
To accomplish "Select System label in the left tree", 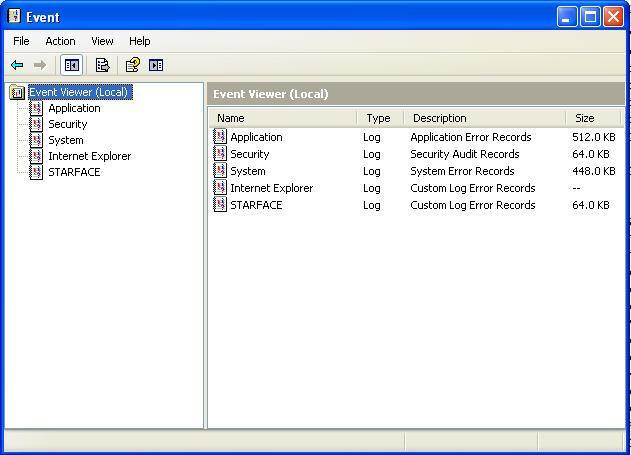I will (x=66, y=140).
